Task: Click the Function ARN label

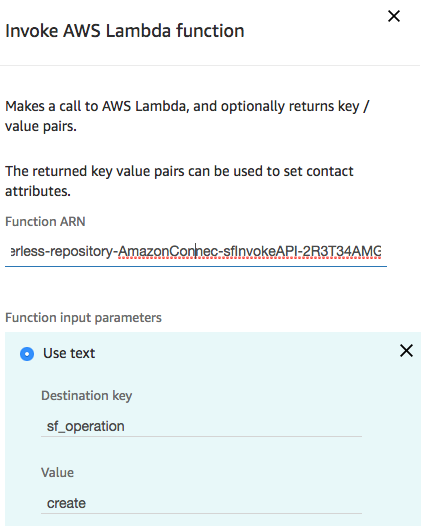Action: click(45, 222)
